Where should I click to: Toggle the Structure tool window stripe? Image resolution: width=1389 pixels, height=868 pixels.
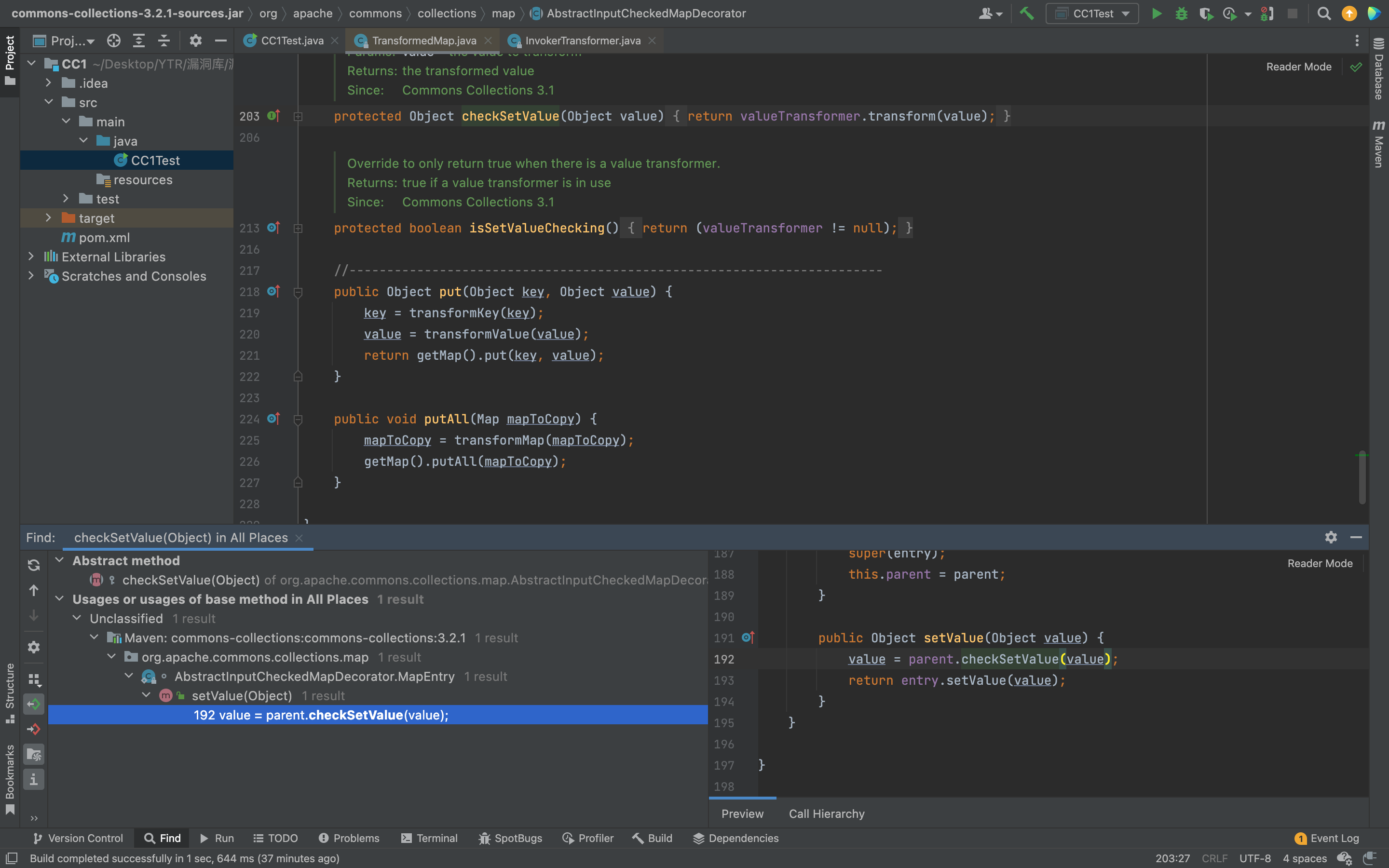coord(10,692)
